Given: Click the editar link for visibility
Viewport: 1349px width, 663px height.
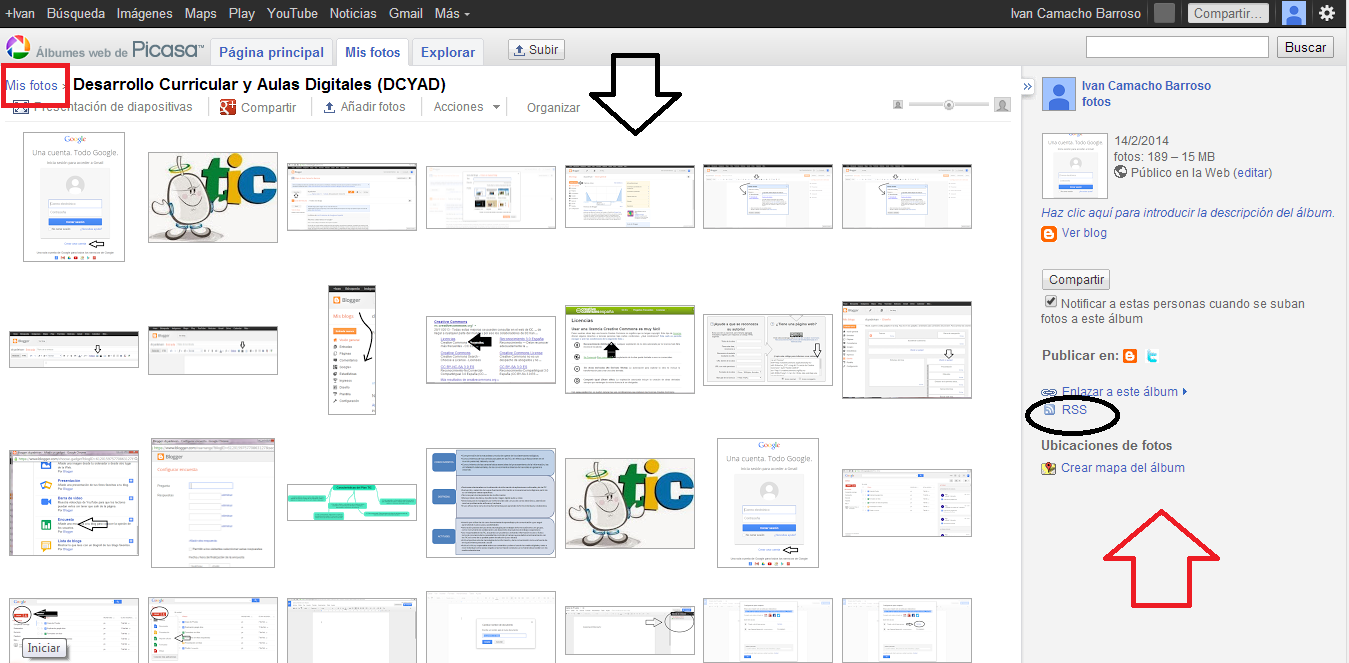Looking at the screenshot, I should 1253,172.
